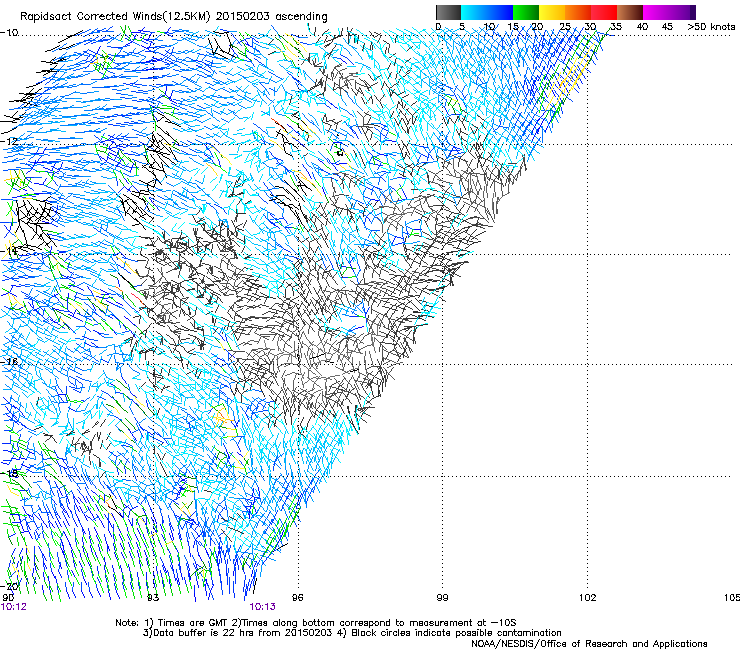
Task: Click the '35' legend tick label
Action: (x=616, y=27)
